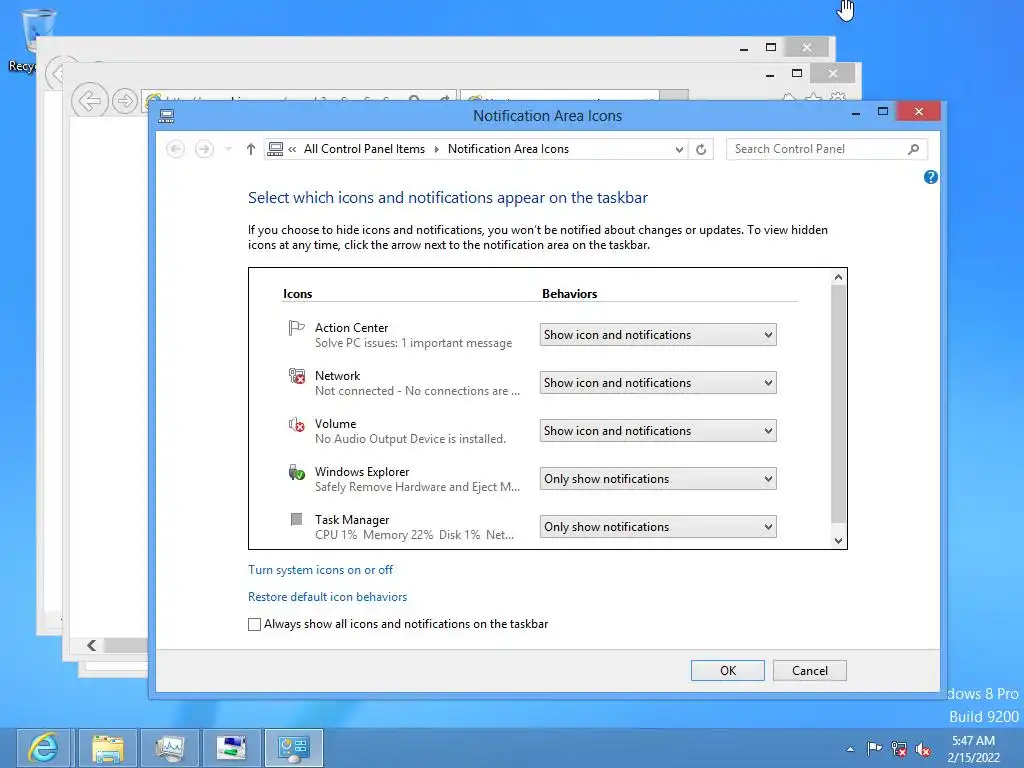Open Internet Explorer from the taskbar
The image size is (1024, 768).
tap(43, 748)
